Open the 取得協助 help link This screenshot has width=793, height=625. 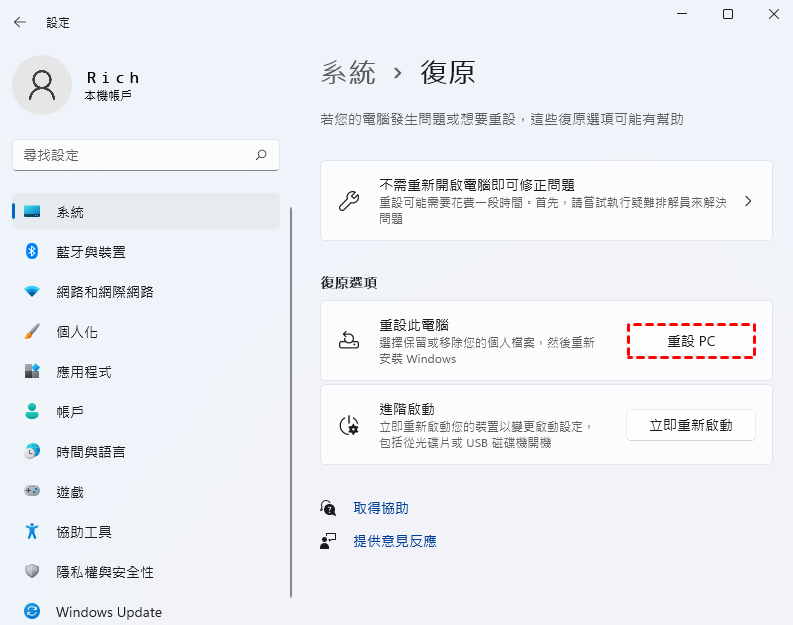381,508
